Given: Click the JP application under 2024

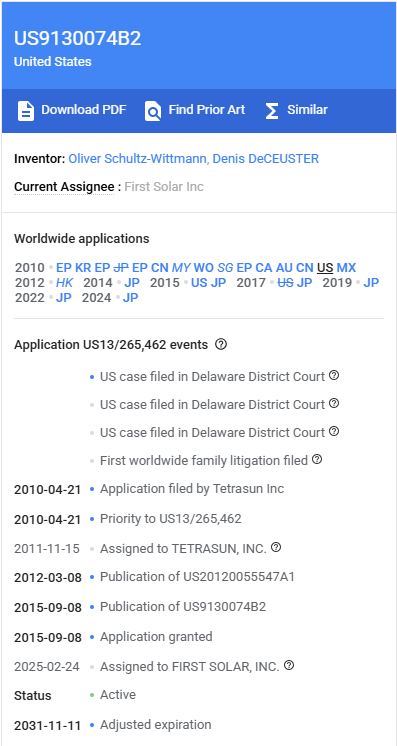Looking at the screenshot, I should coord(130,298).
